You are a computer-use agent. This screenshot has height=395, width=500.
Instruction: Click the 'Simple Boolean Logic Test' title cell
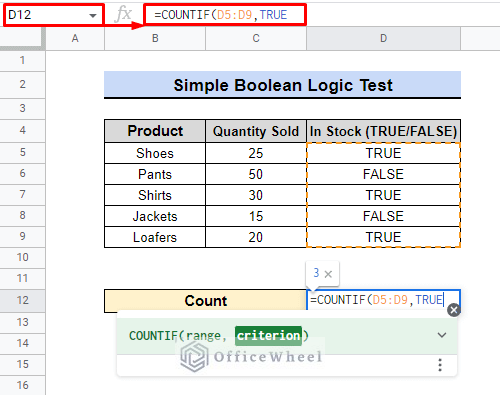pos(282,85)
